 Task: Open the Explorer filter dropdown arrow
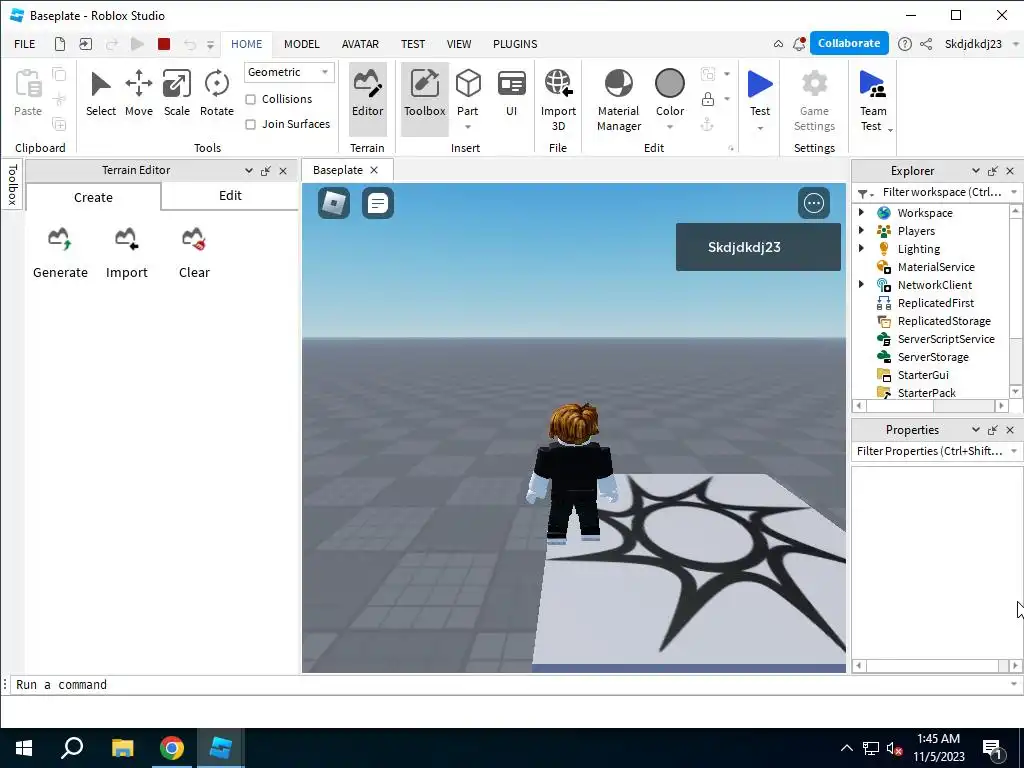pyautogui.click(x=1014, y=192)
